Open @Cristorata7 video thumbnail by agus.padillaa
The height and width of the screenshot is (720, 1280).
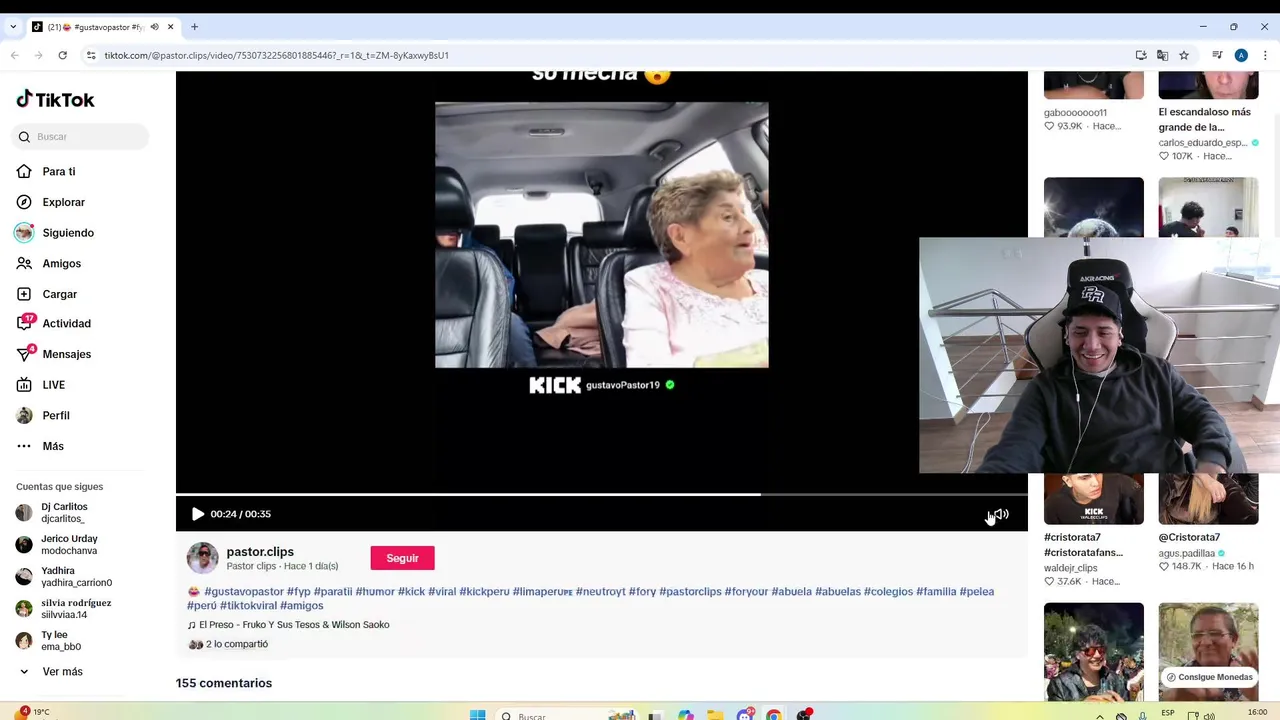[x=1208, y=497]
